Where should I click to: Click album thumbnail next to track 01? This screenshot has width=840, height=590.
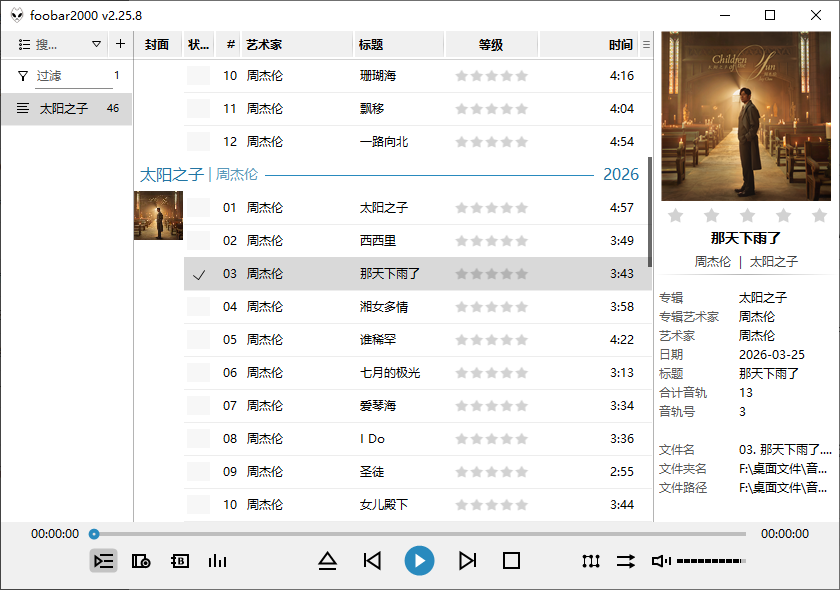[158, 215]
